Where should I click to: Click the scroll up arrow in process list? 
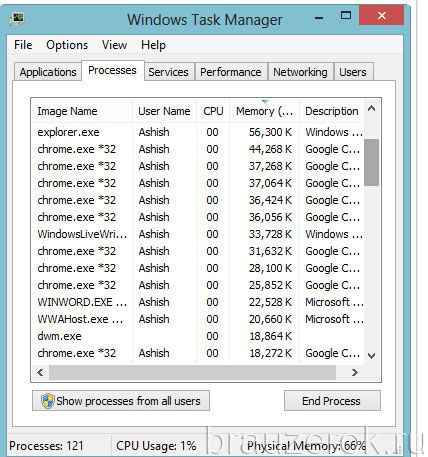tap(371, 108)
